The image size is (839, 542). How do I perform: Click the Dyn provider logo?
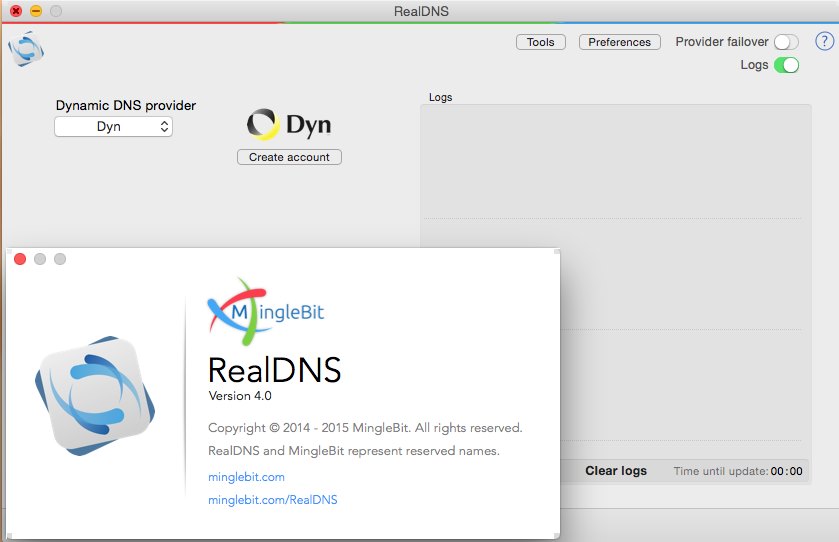pos(289,124)
